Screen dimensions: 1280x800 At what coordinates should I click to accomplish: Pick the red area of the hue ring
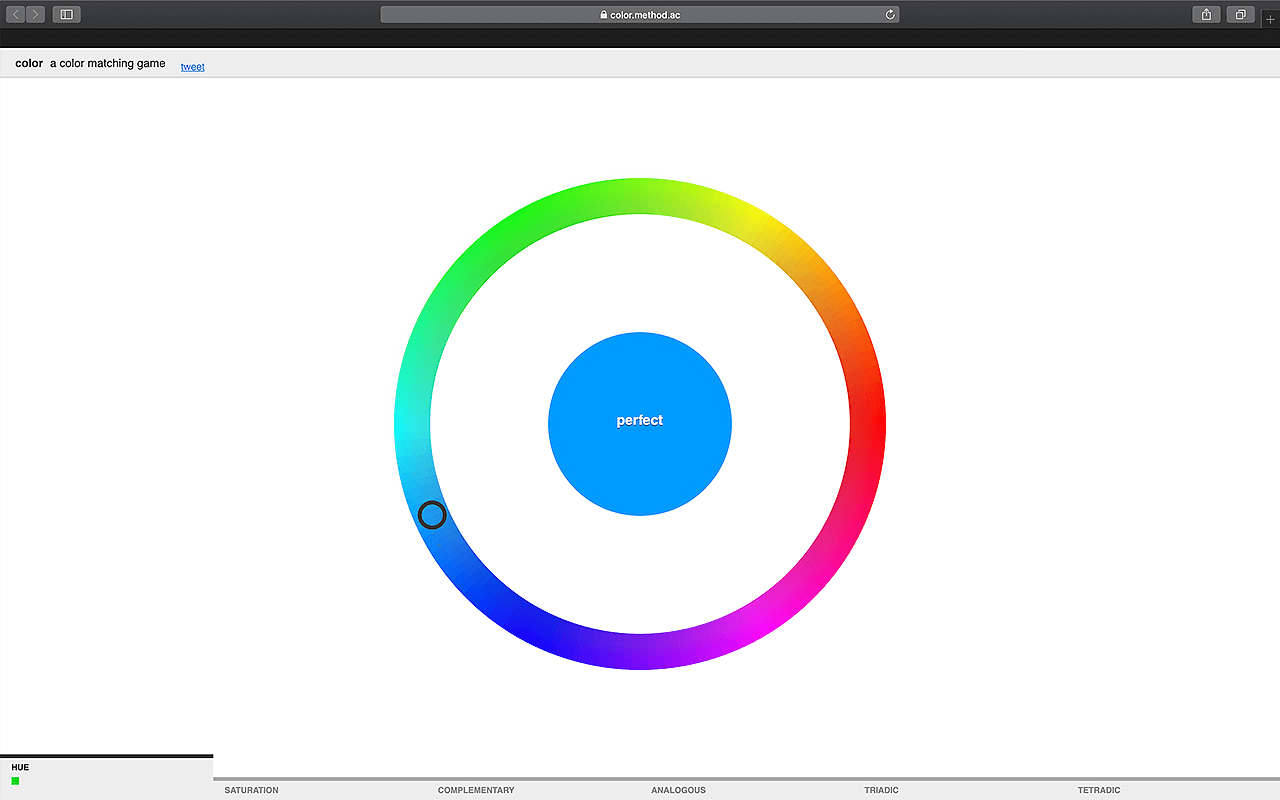tap(867, 424)
